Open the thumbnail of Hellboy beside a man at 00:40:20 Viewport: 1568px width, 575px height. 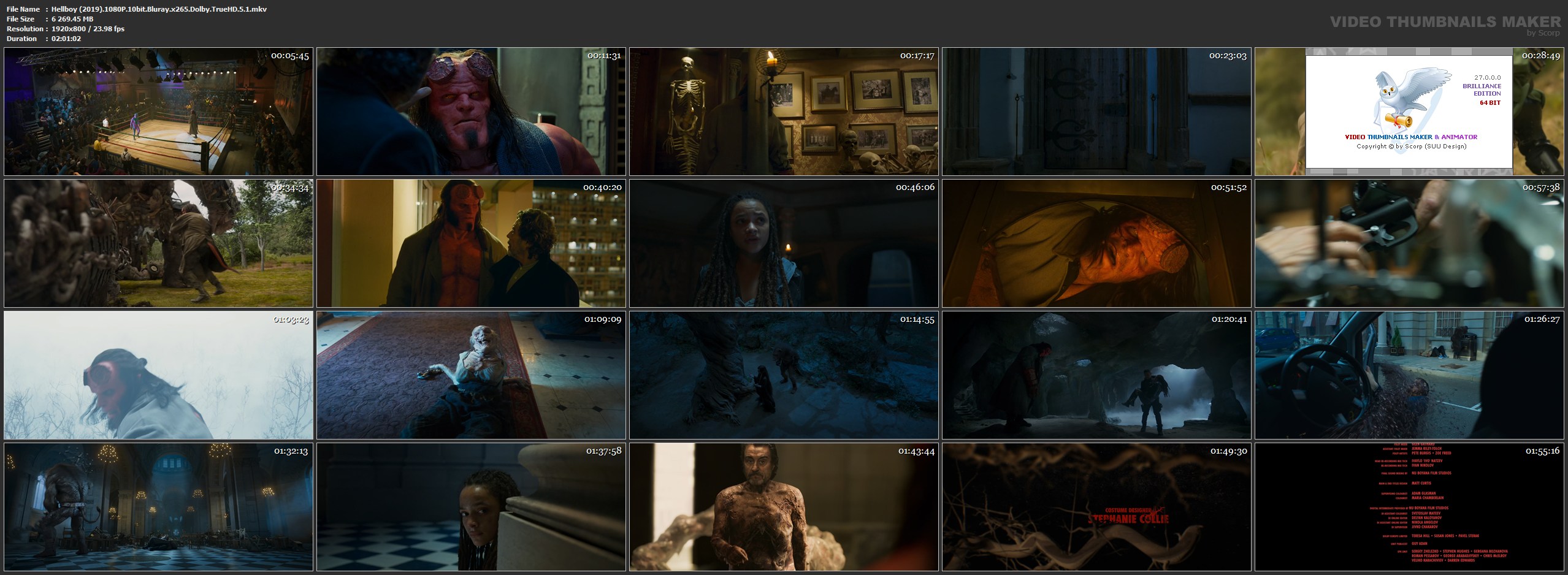click(471, 243)
